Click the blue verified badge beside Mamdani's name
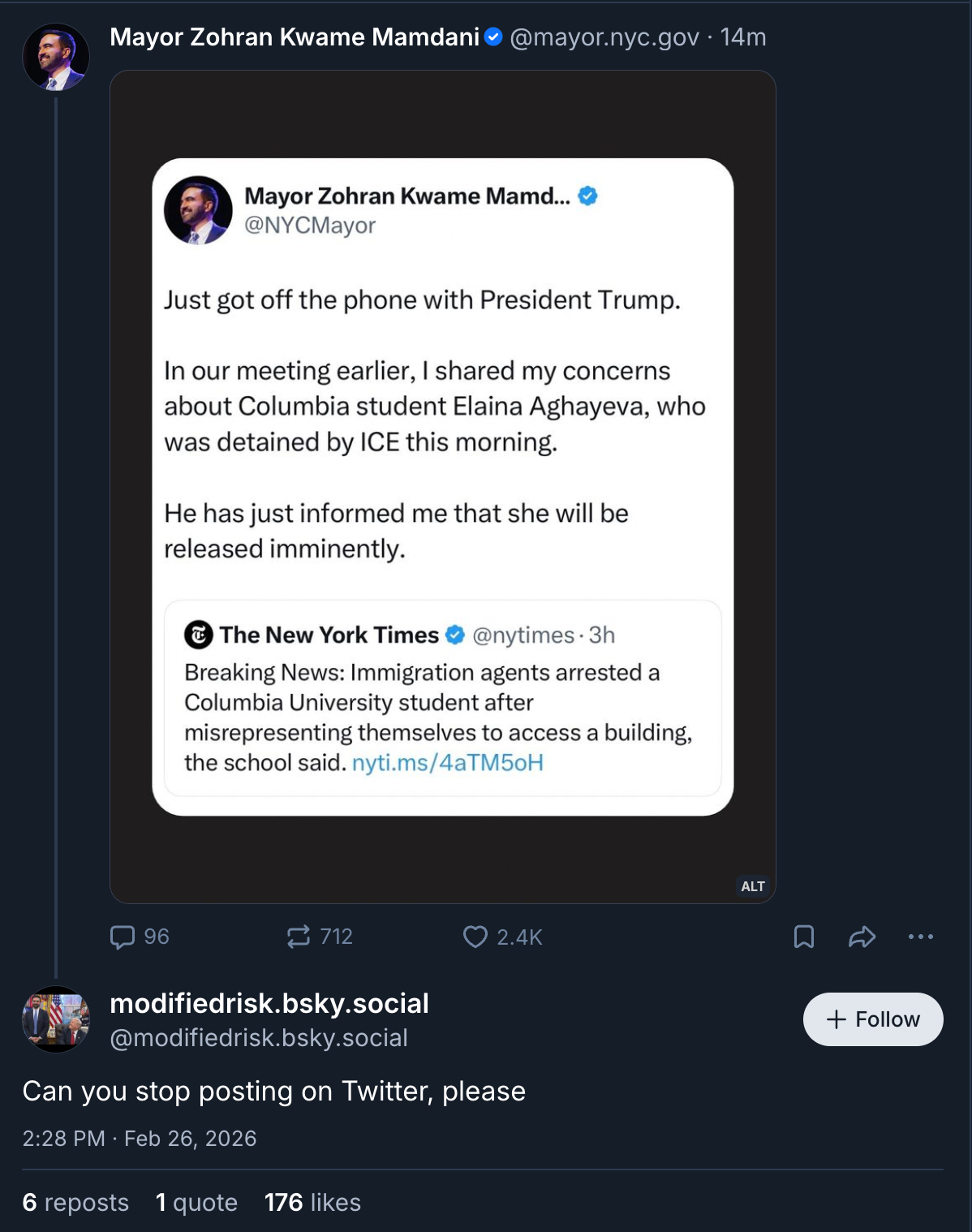The width and height of the screenshot is (972, 1232). (493, 37)
